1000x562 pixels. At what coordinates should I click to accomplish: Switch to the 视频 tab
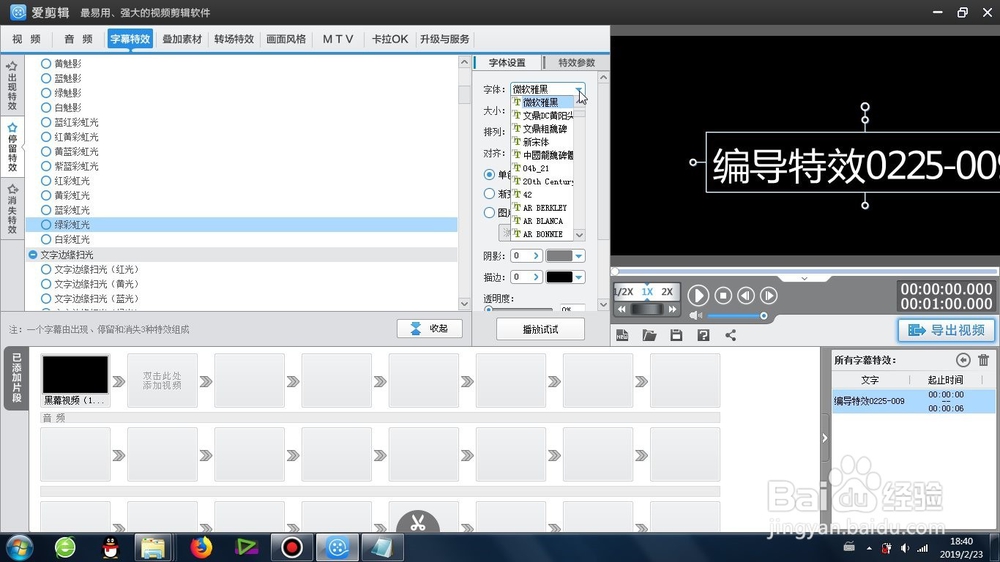pyautogui.click(x=26, y=39)
